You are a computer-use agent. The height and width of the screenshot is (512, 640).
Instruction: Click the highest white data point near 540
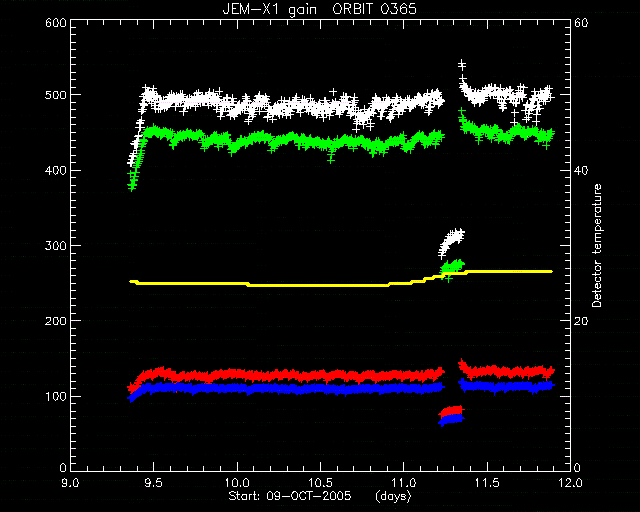[x=462, y=64]
